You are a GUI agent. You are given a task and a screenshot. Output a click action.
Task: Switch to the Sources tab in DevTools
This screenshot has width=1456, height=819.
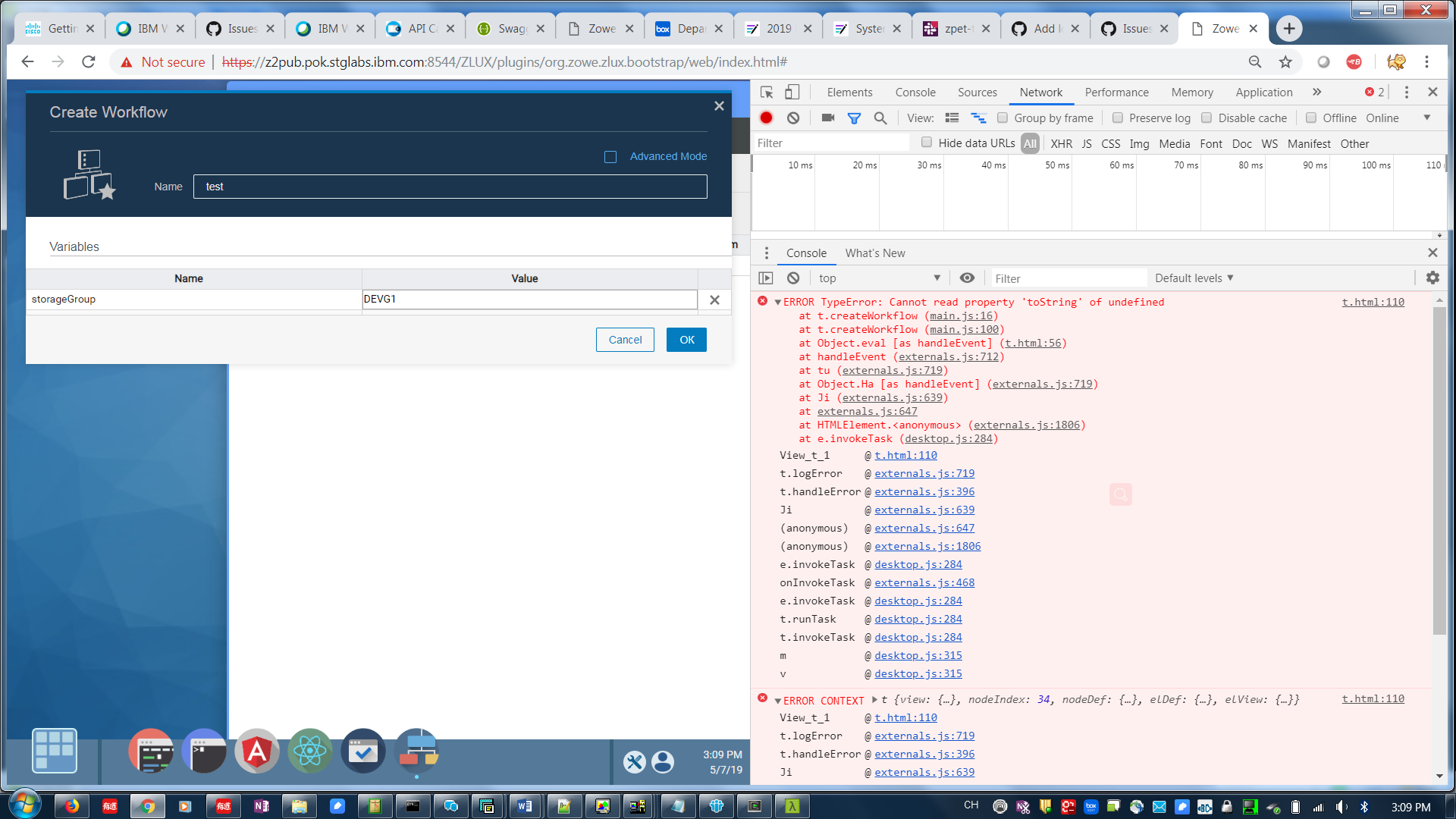977,92
